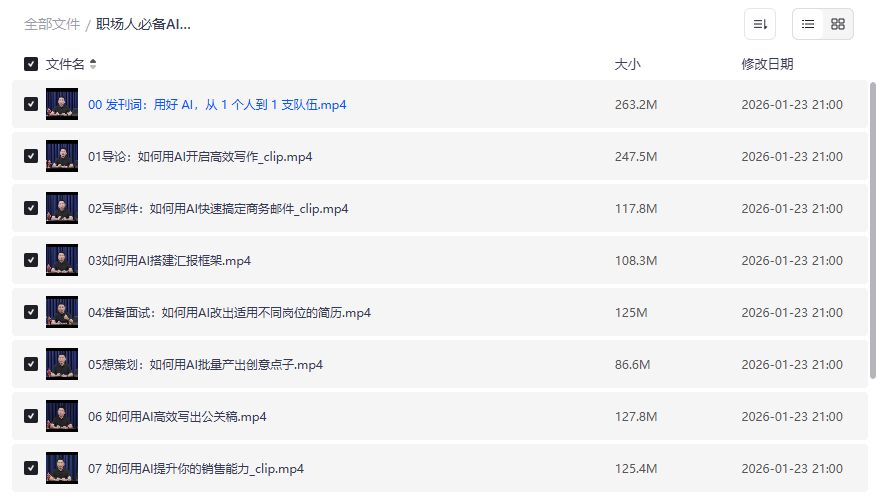Open the file 01导论：如何用AI开启高效写作_clip.mp4
This screenshot has width=878, height=495.
coord(200,157)
